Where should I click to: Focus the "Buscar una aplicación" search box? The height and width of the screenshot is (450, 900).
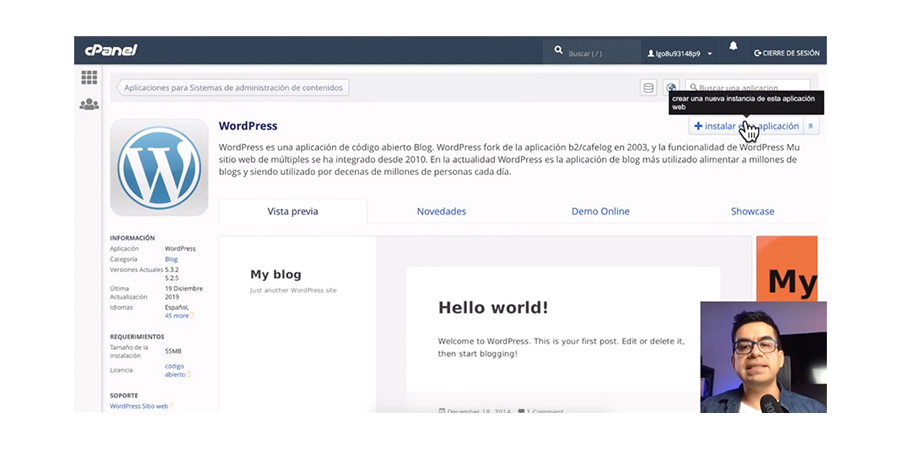point(748,87)
